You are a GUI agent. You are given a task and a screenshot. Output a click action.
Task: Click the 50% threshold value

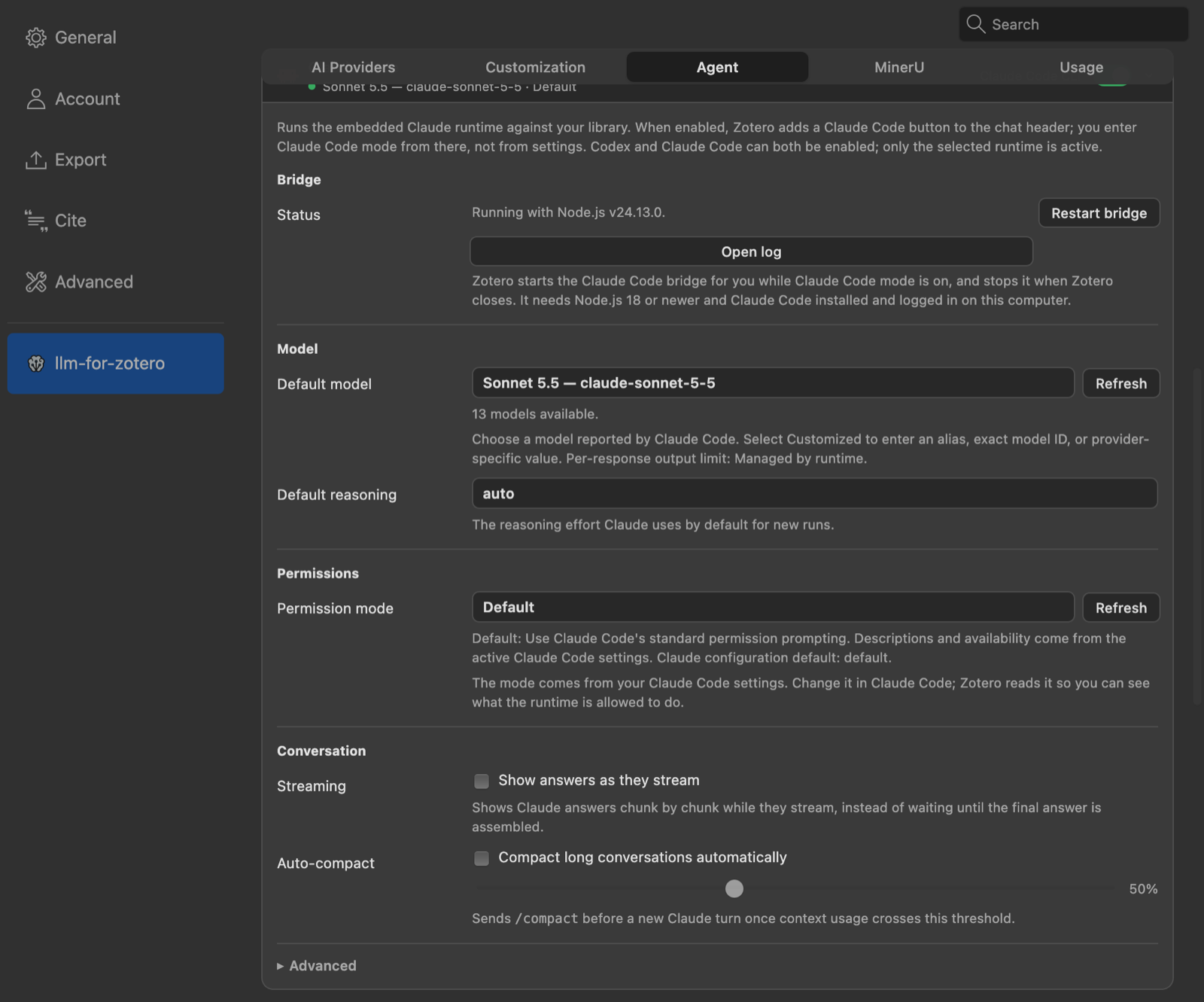pyautogui.click(x=1143, y=889)
